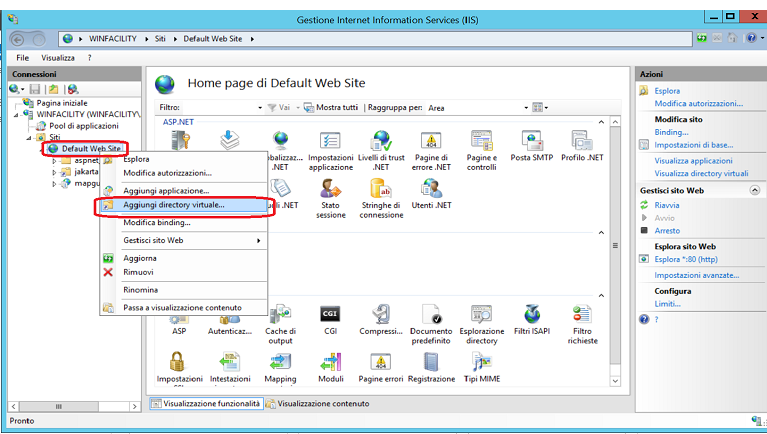Select Passa a visualizzazione contenuto menu entry

click(183, 308)
